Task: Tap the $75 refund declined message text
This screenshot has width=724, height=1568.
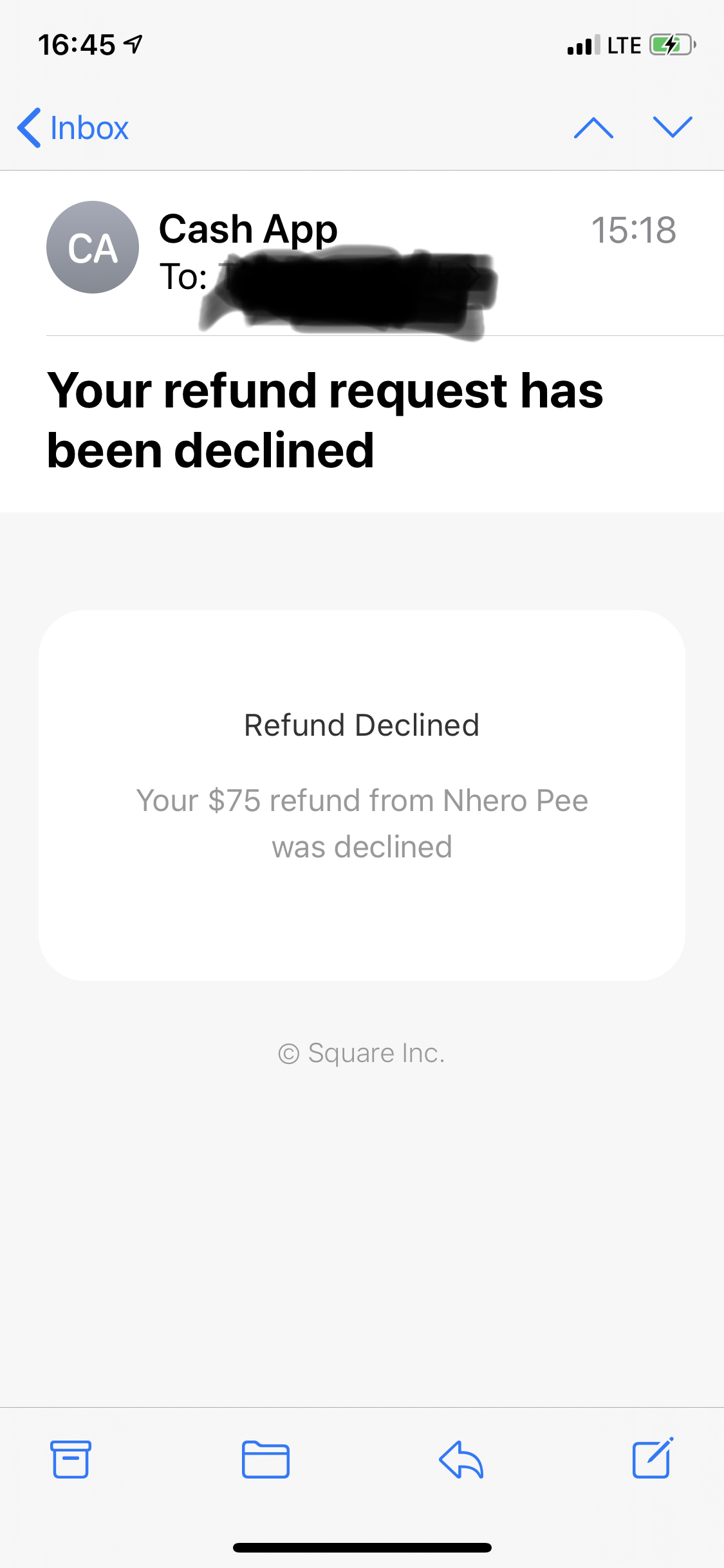Action: click(362, 824)
